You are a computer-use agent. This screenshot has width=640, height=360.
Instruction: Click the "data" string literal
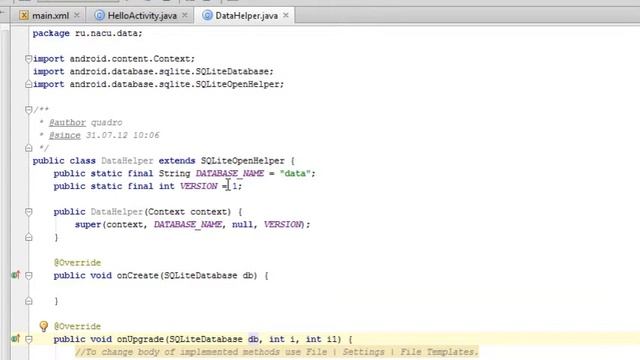pyautogui.click(x=295, y=173)
